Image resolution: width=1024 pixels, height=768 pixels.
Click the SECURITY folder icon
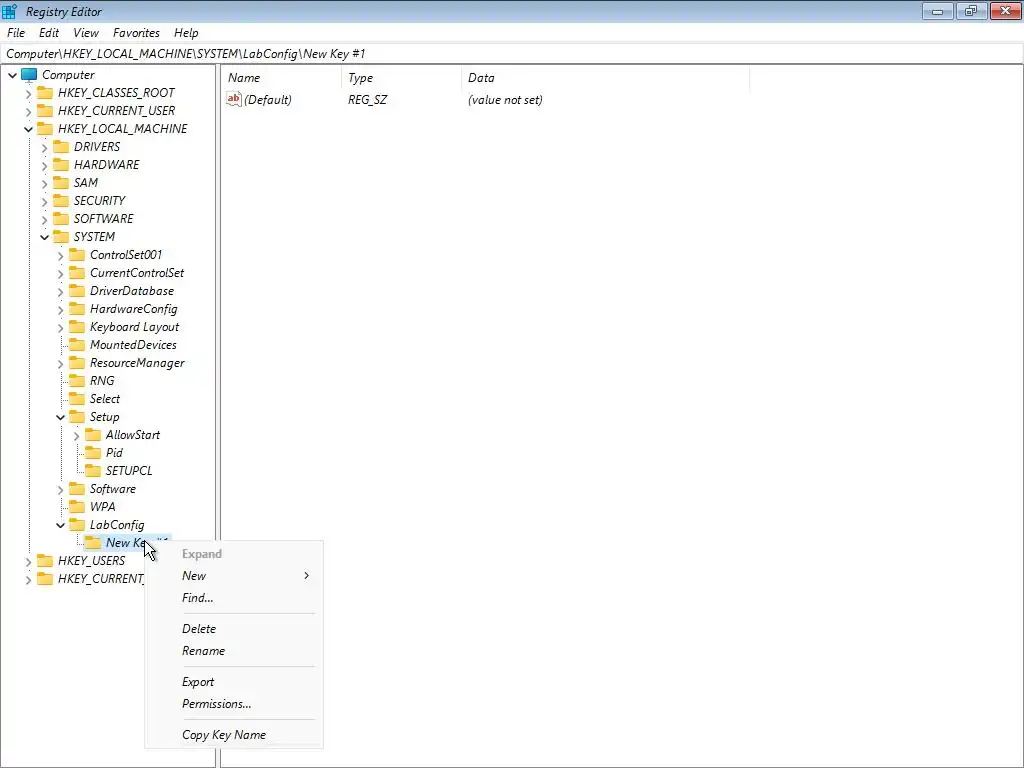click(x=61, y=200)
